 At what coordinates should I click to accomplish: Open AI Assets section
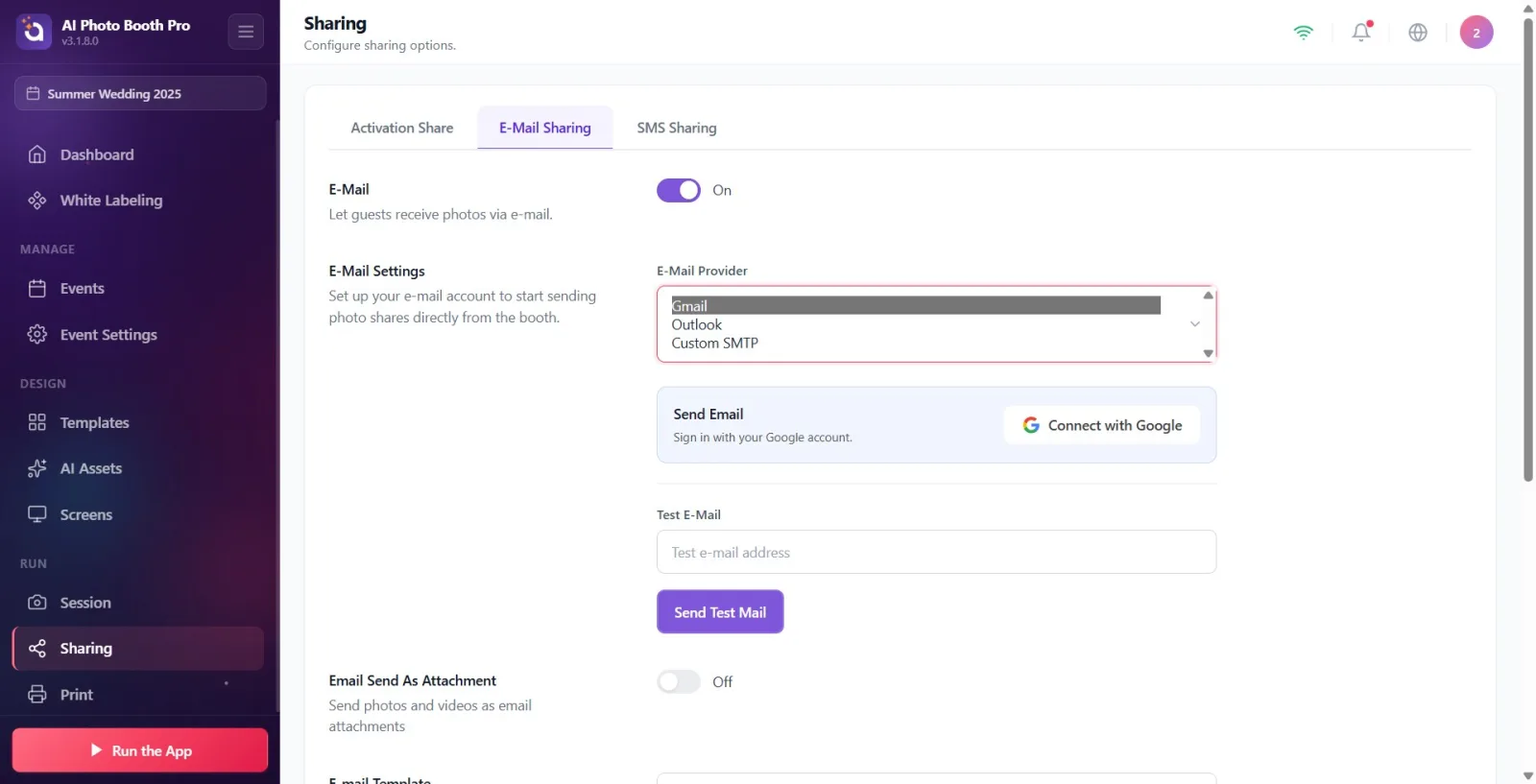[x=138, y=468]
